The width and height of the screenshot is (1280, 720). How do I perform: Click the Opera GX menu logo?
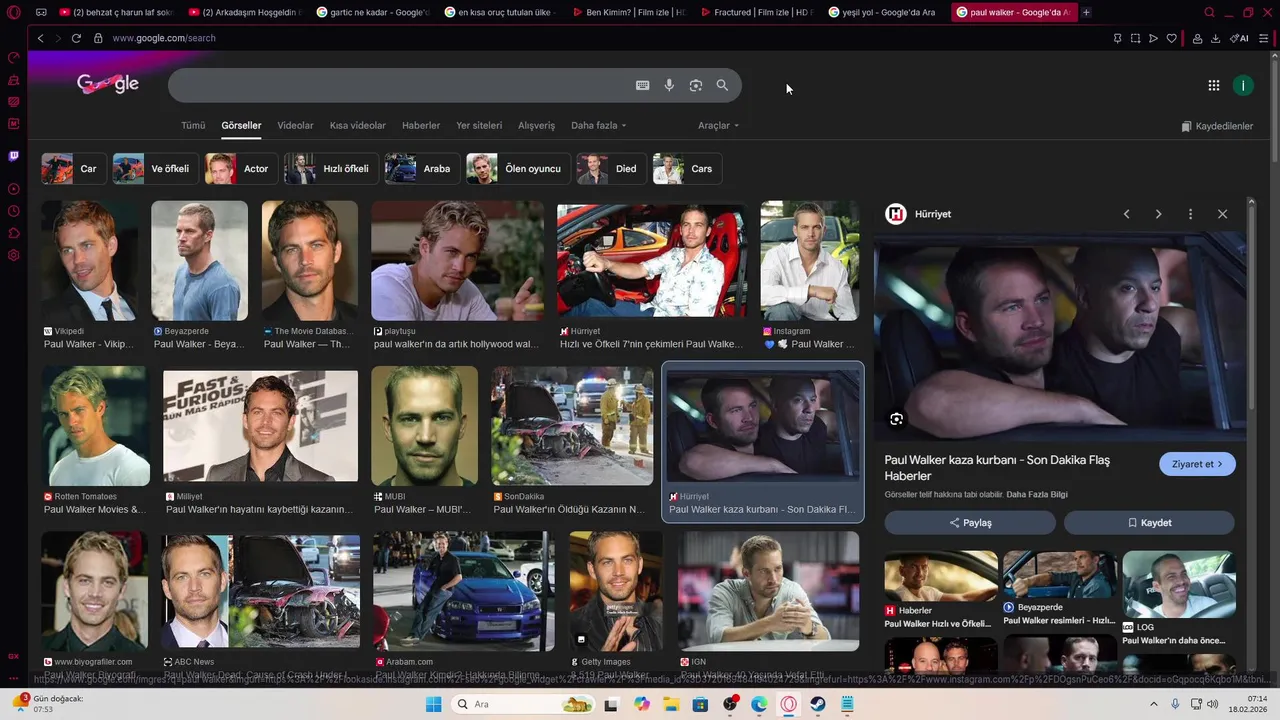click(14, 12)
